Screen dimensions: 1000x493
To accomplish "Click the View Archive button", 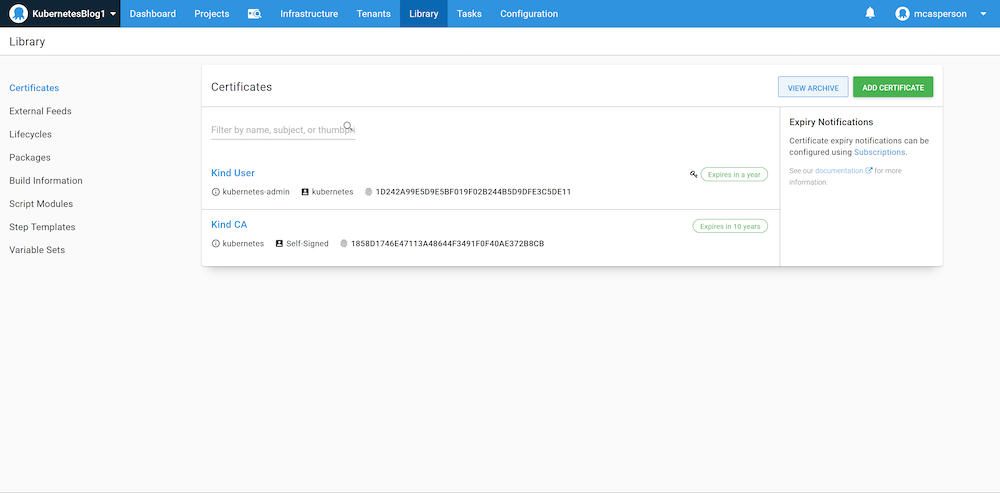I will point(813,88).
